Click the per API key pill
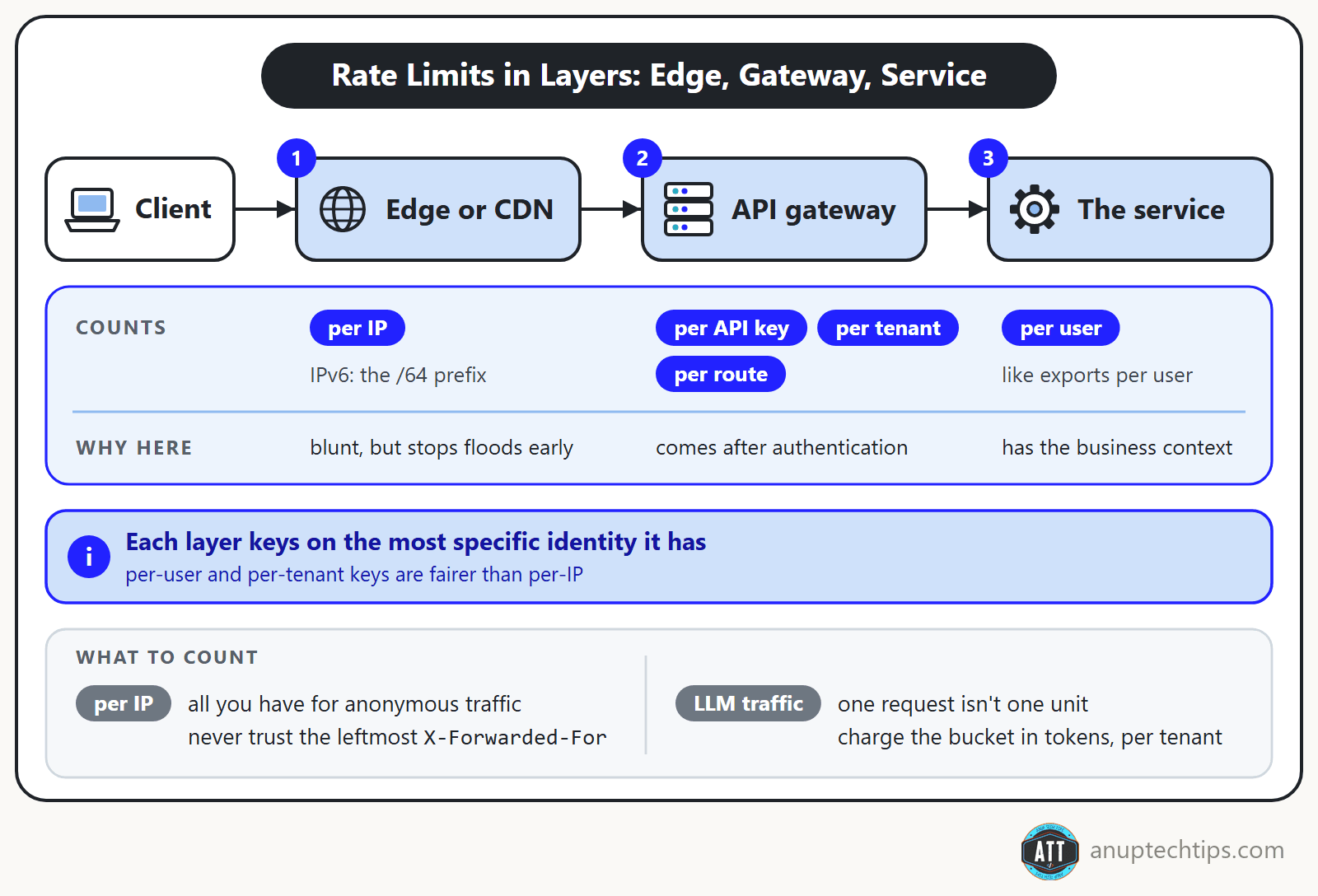 click(x=731, y=328)
